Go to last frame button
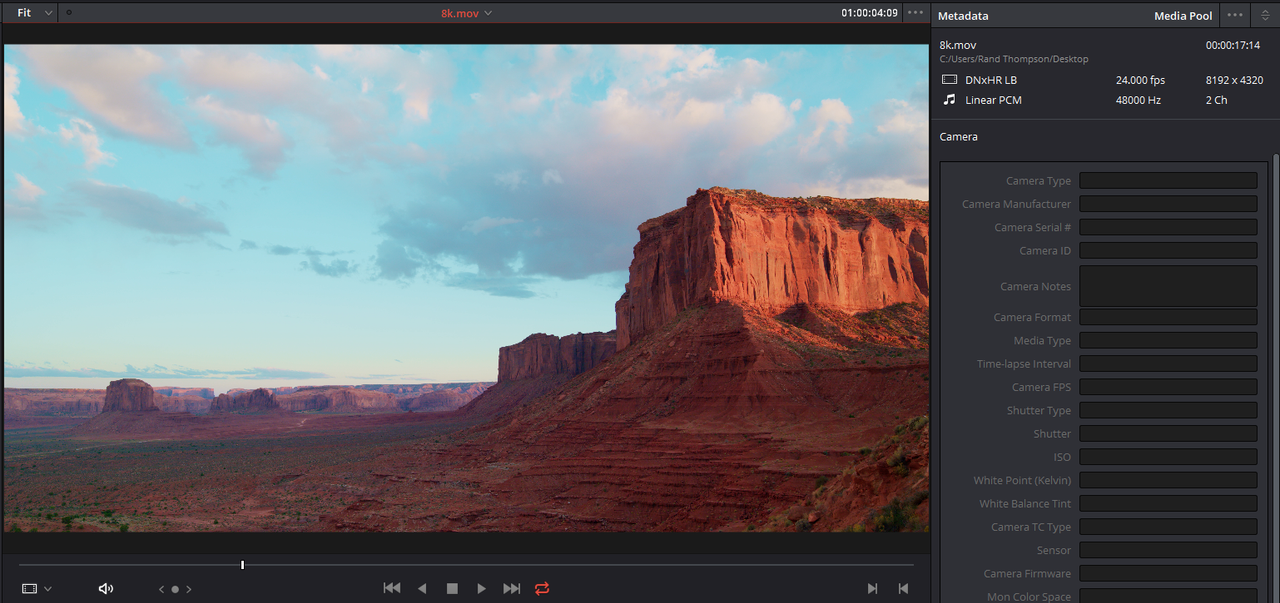 point(512,589)
